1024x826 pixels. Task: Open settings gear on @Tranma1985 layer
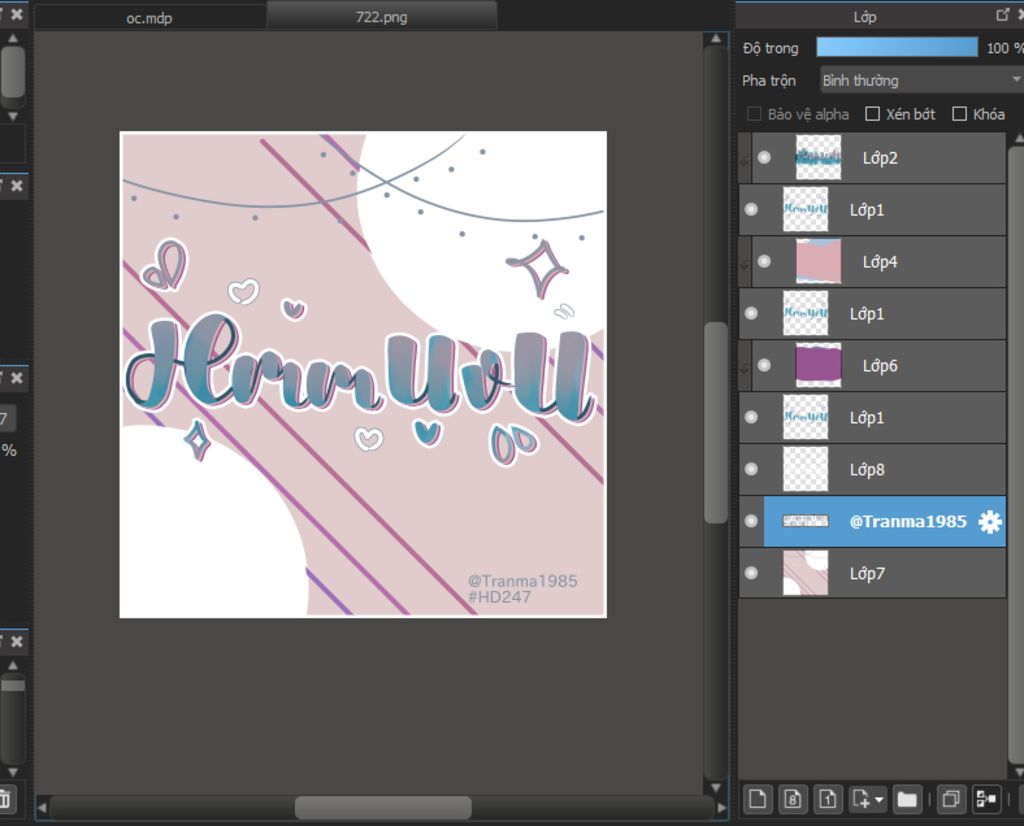point(990,522)
